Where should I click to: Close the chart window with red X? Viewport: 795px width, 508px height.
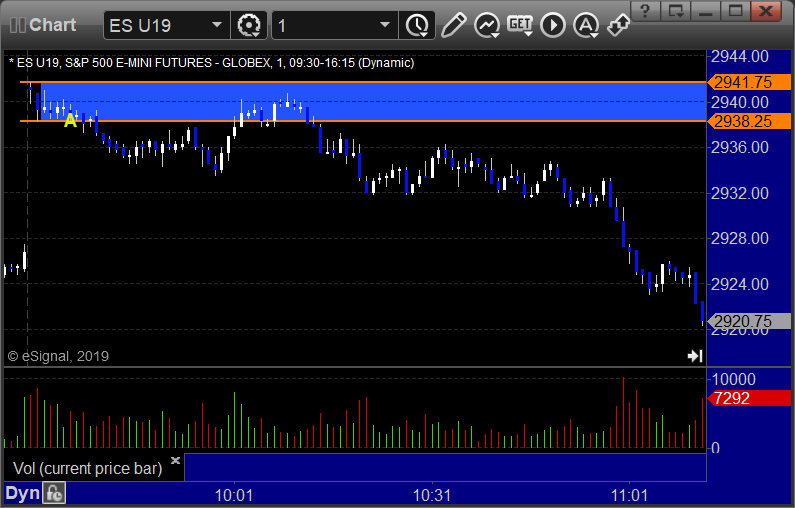click(x=766, y=11)
